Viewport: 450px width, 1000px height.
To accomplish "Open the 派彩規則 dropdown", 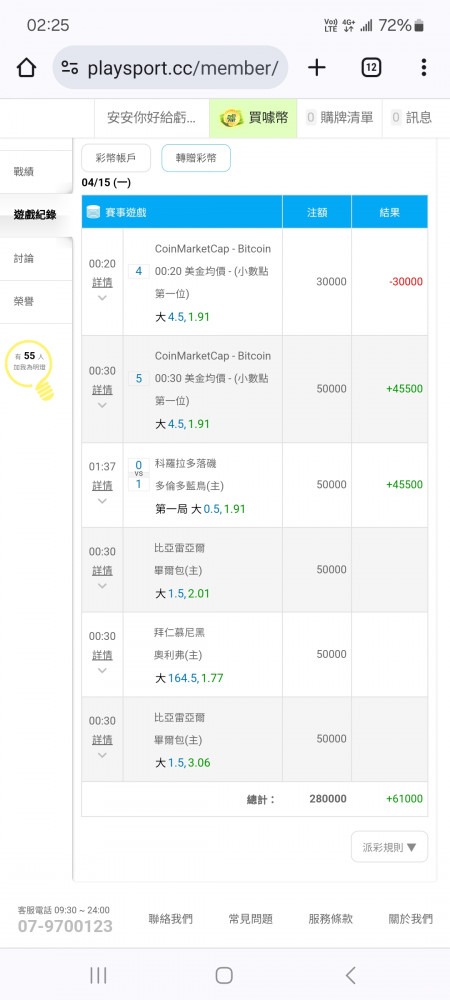I will 389,847.
